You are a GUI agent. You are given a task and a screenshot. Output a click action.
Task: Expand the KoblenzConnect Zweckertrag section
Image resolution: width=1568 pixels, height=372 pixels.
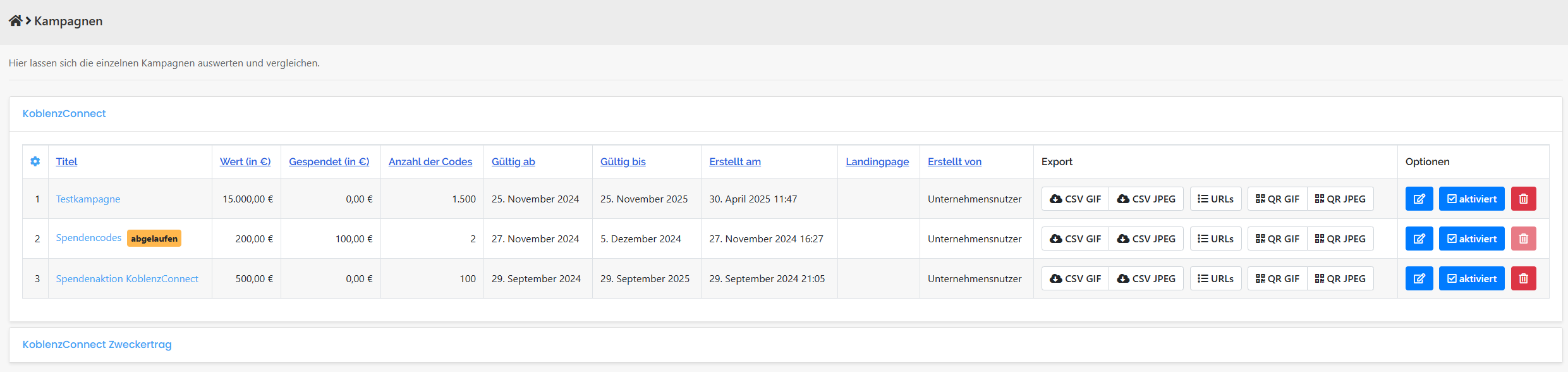coord(97,344)
